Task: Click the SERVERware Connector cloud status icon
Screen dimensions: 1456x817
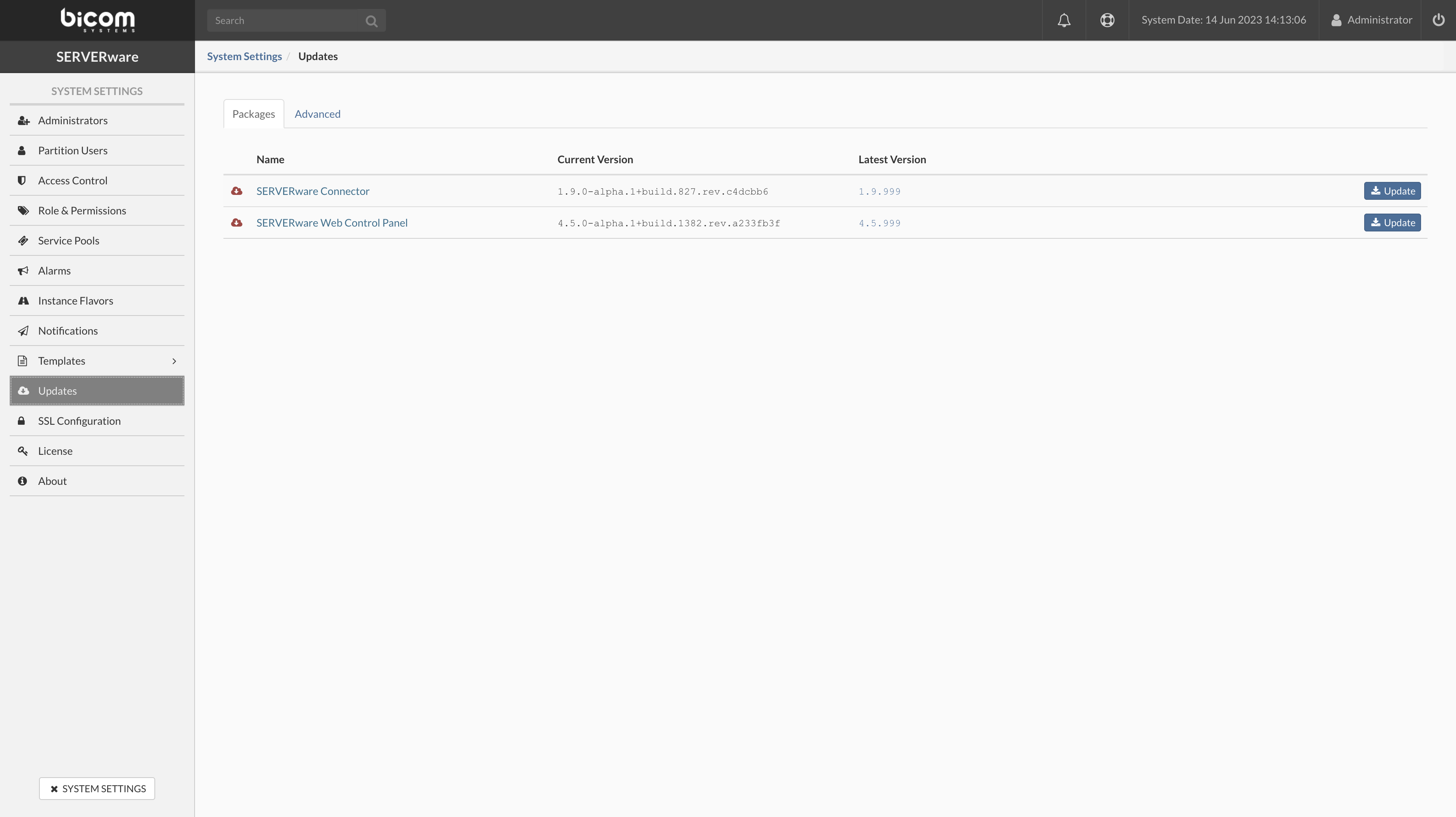Action: pyautogui.click(x=237, y=191)
